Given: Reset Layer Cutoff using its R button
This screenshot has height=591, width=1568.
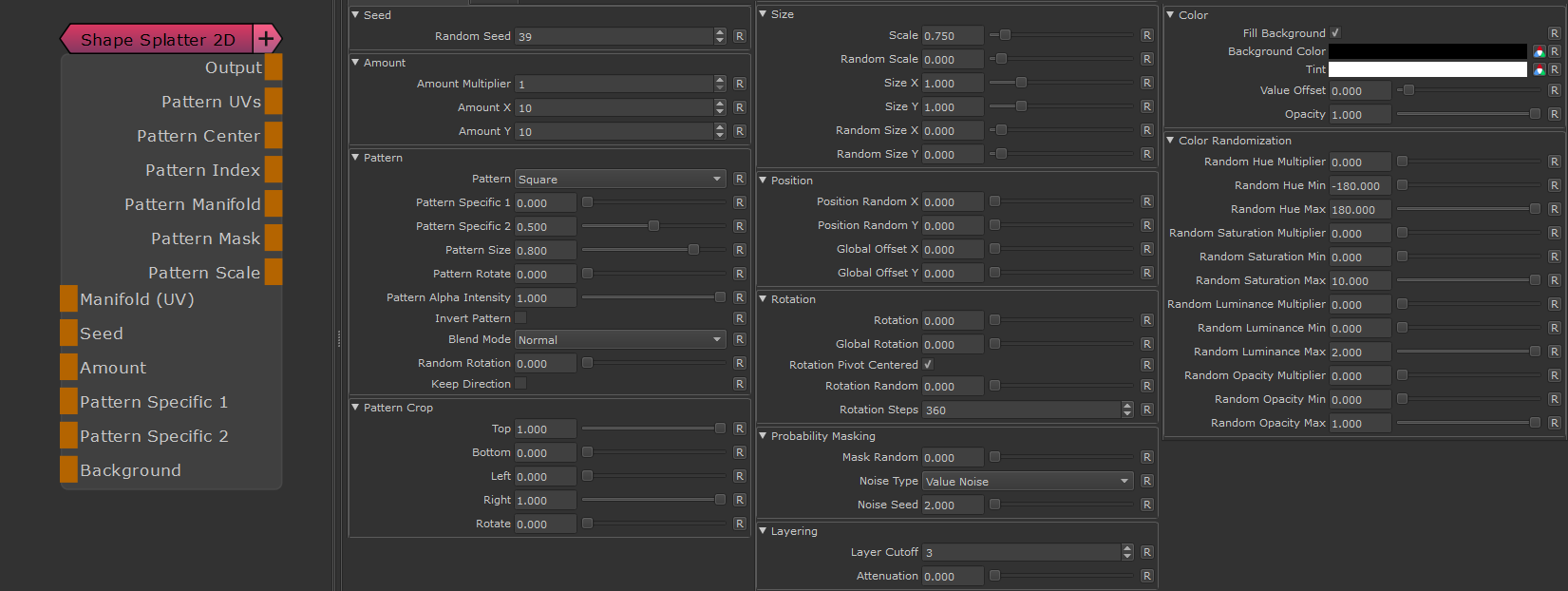Looking at the screenshot, I should [x=1146, y=552].
